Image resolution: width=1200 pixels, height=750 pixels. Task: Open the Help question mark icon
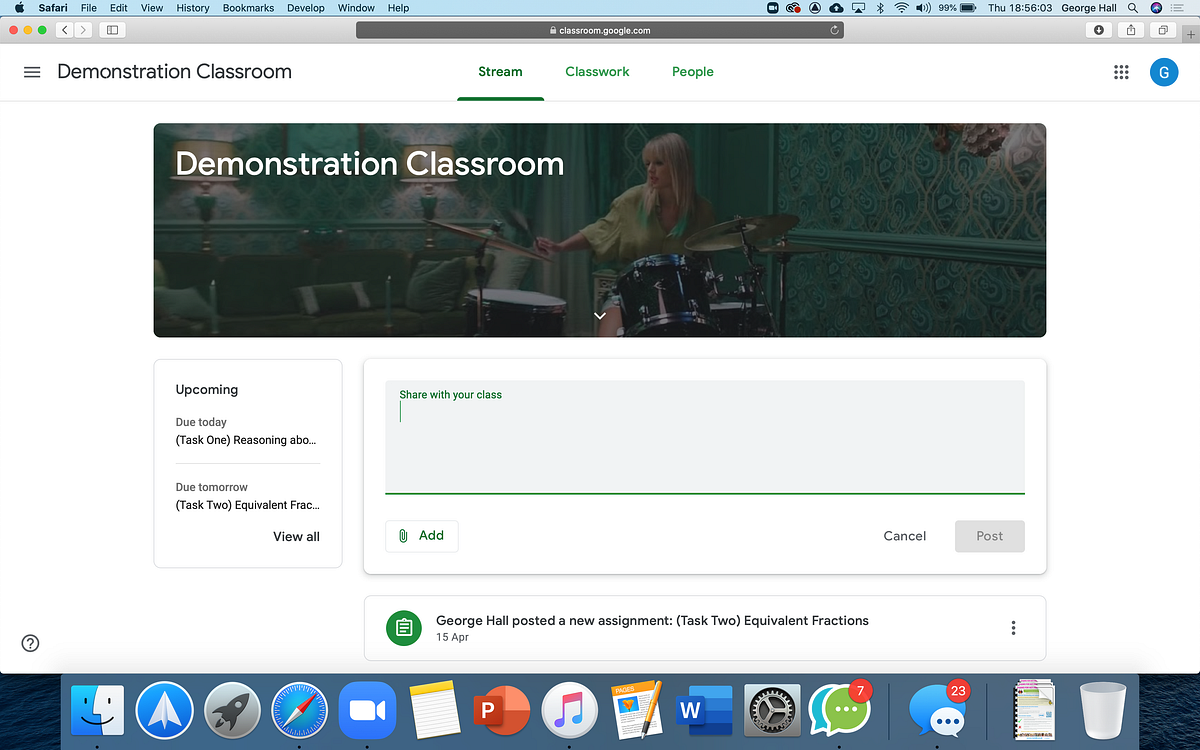pyautogui.click(x=29, y=643)
